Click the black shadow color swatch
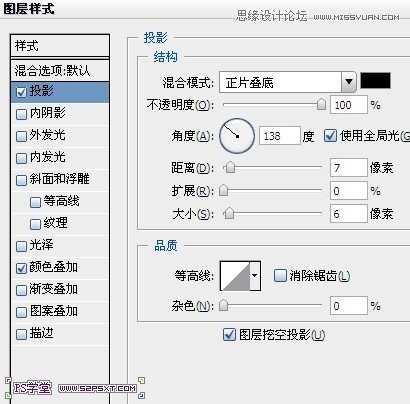Image resolution: width=410 pixels, height=404 pixels. coord(375,81)
